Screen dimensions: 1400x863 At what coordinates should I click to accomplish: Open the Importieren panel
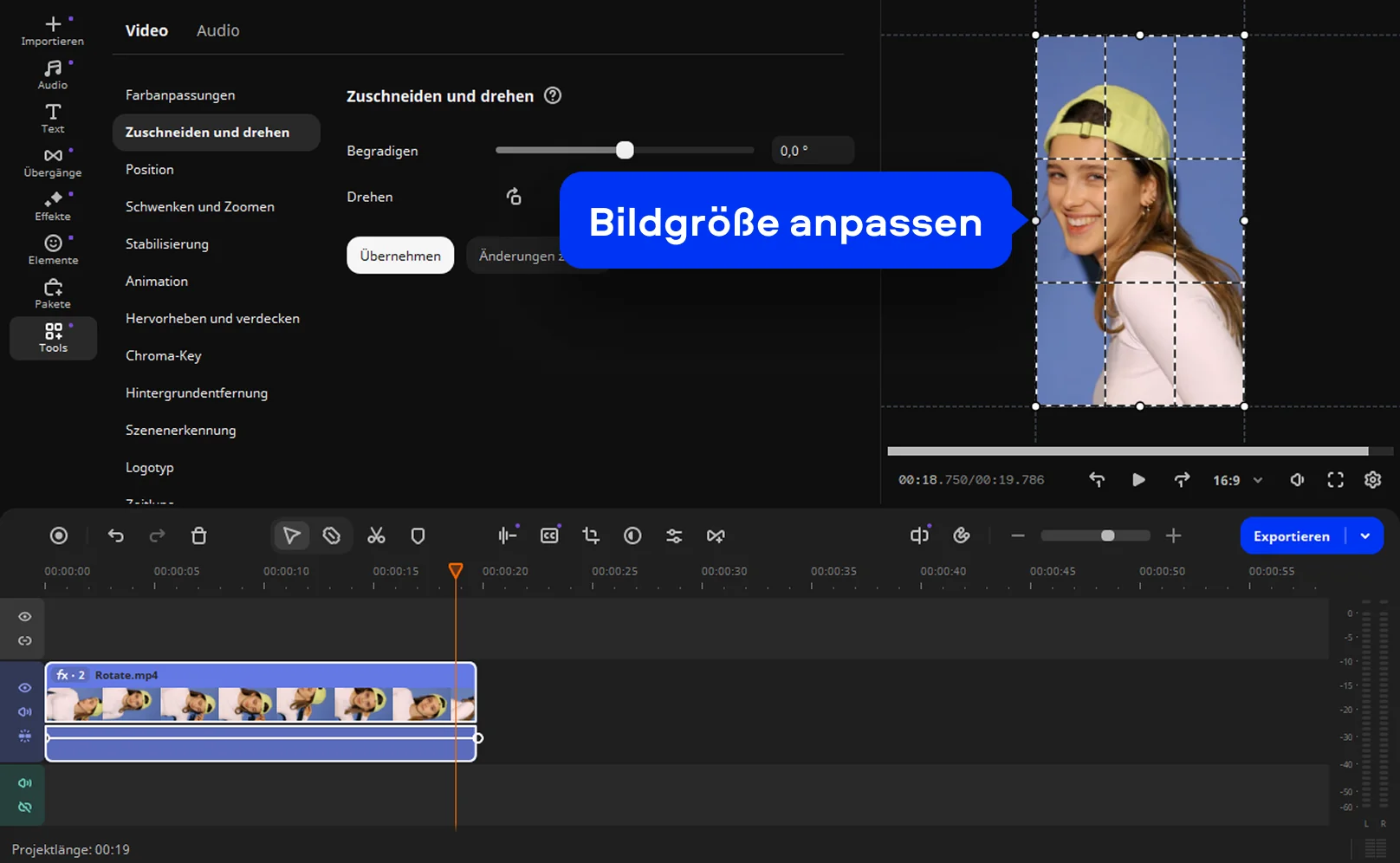coord(53,30)
